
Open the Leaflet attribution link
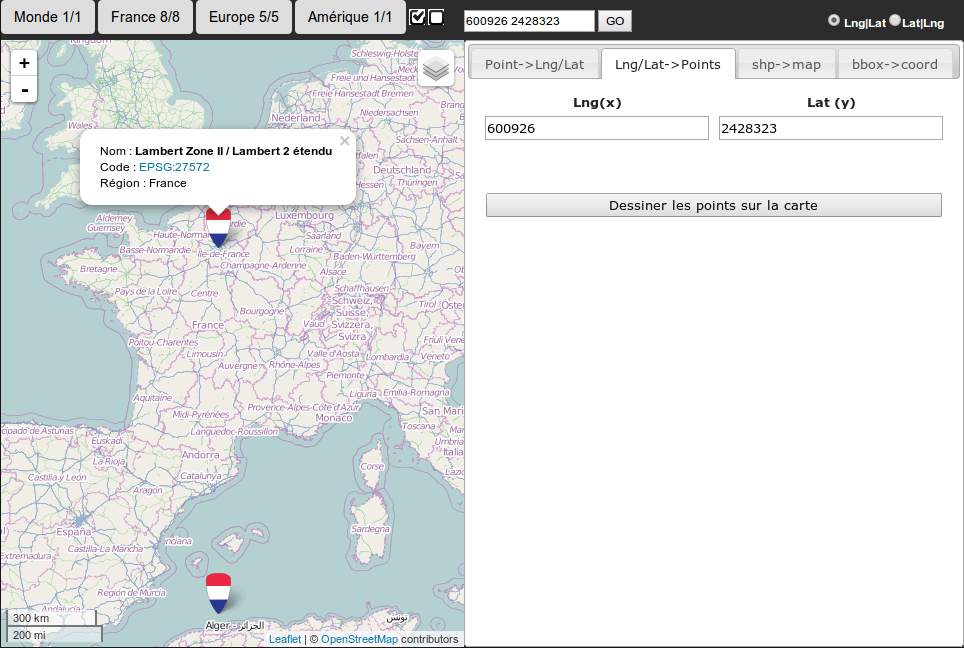(x=285, y=639)
